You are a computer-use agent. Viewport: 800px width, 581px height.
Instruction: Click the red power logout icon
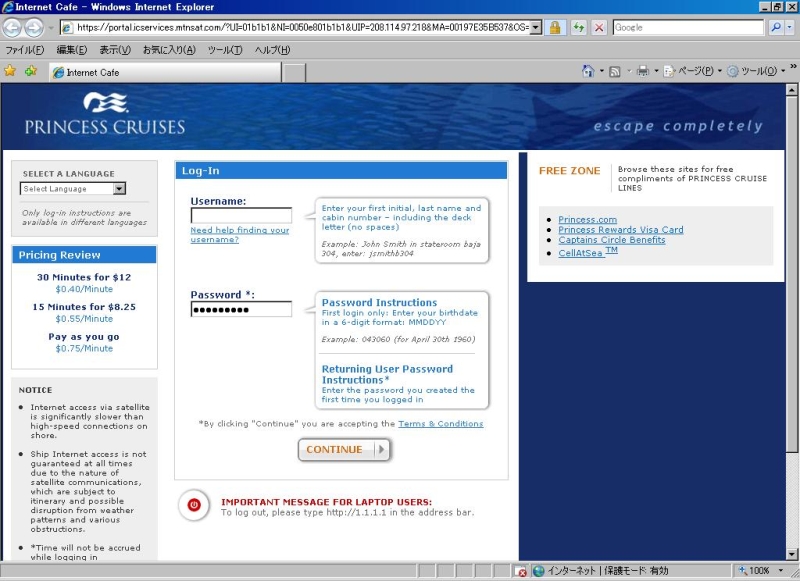tap(194, 505)
